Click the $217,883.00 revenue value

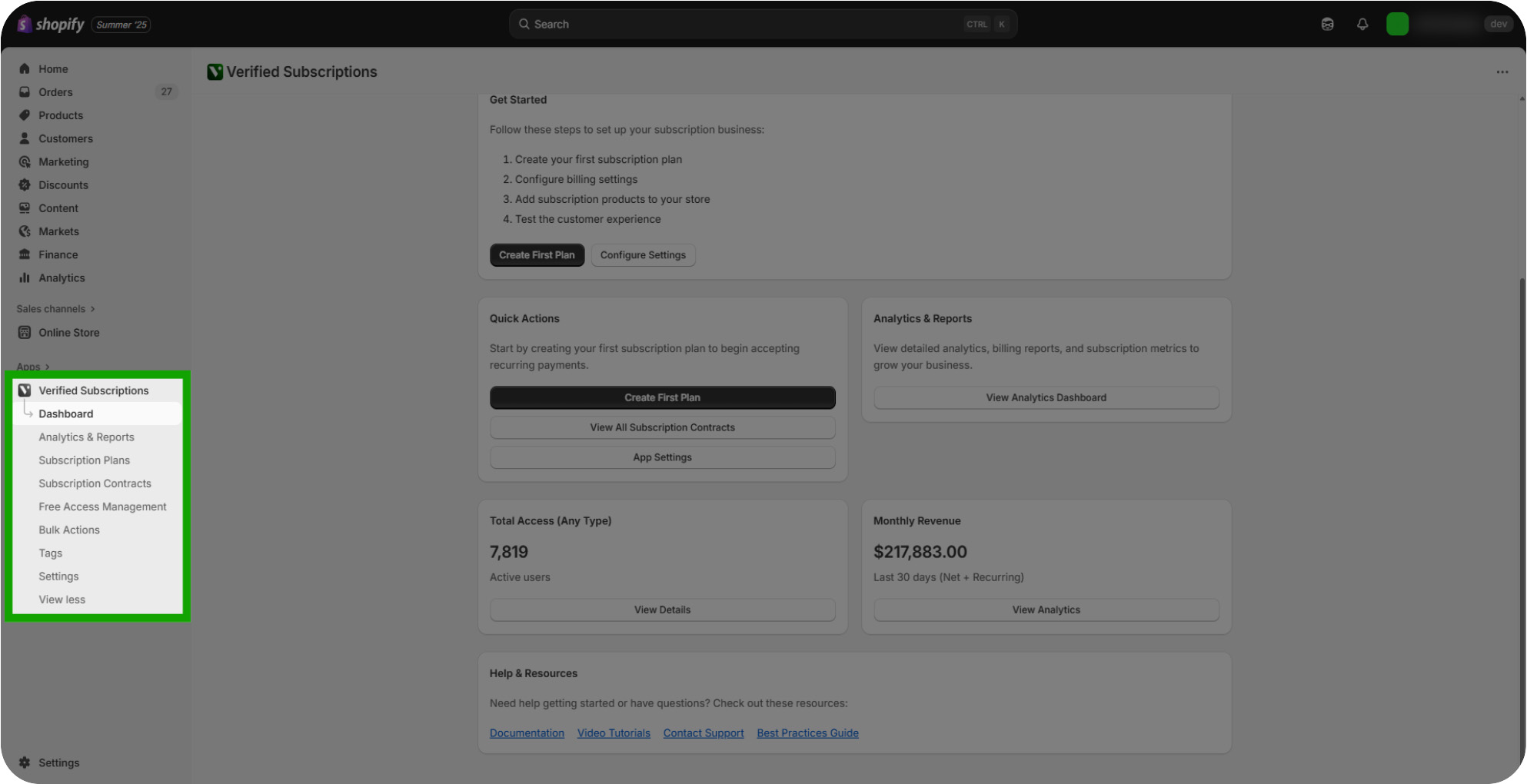coord(920,552)
